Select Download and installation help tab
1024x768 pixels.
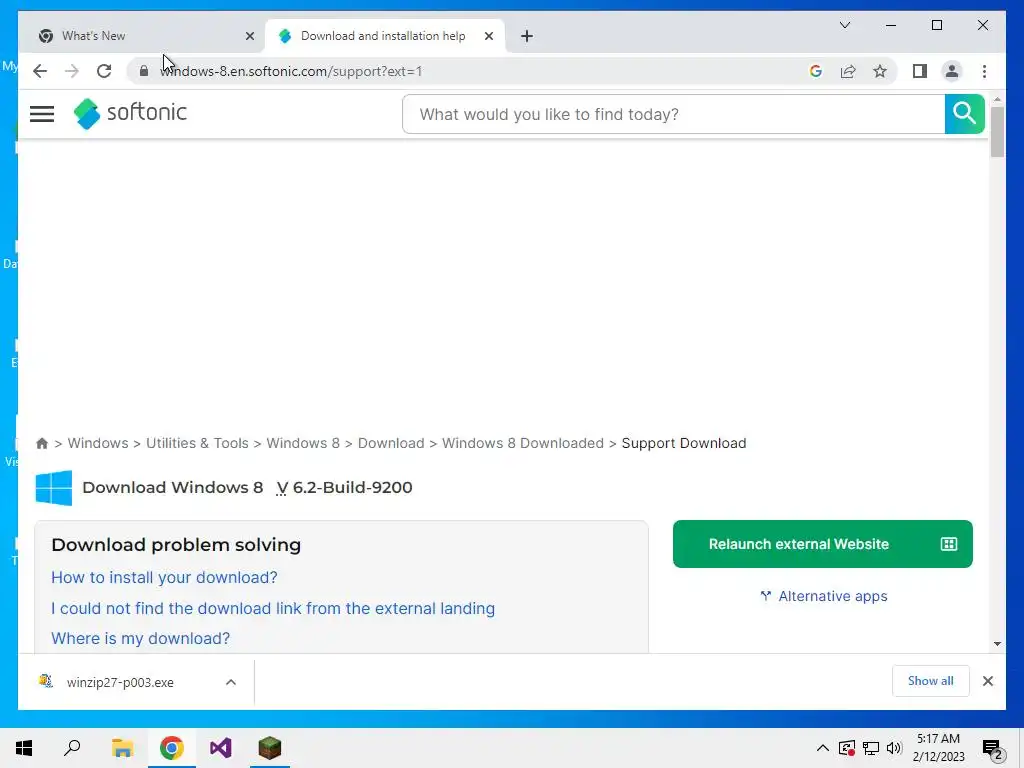tap(383, 36)
